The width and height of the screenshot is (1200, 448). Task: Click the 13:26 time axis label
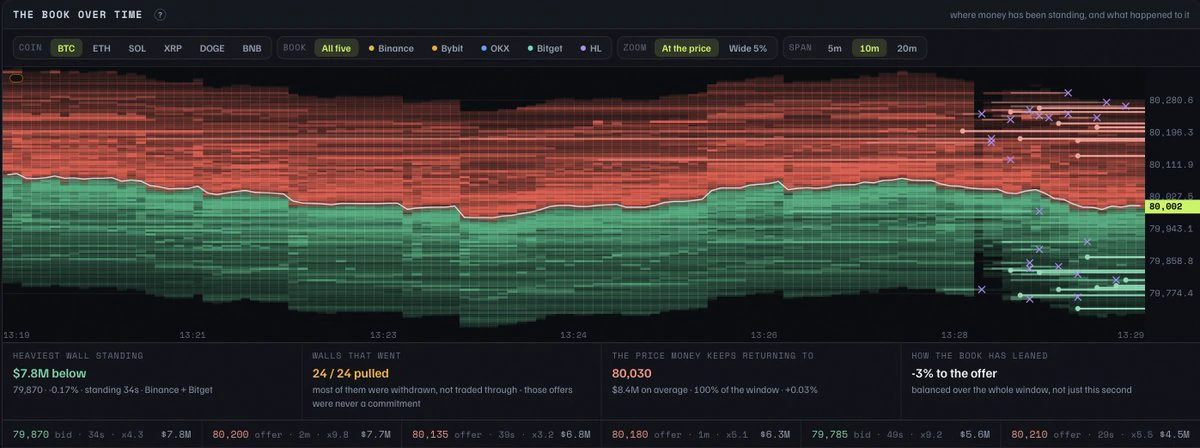765,335
